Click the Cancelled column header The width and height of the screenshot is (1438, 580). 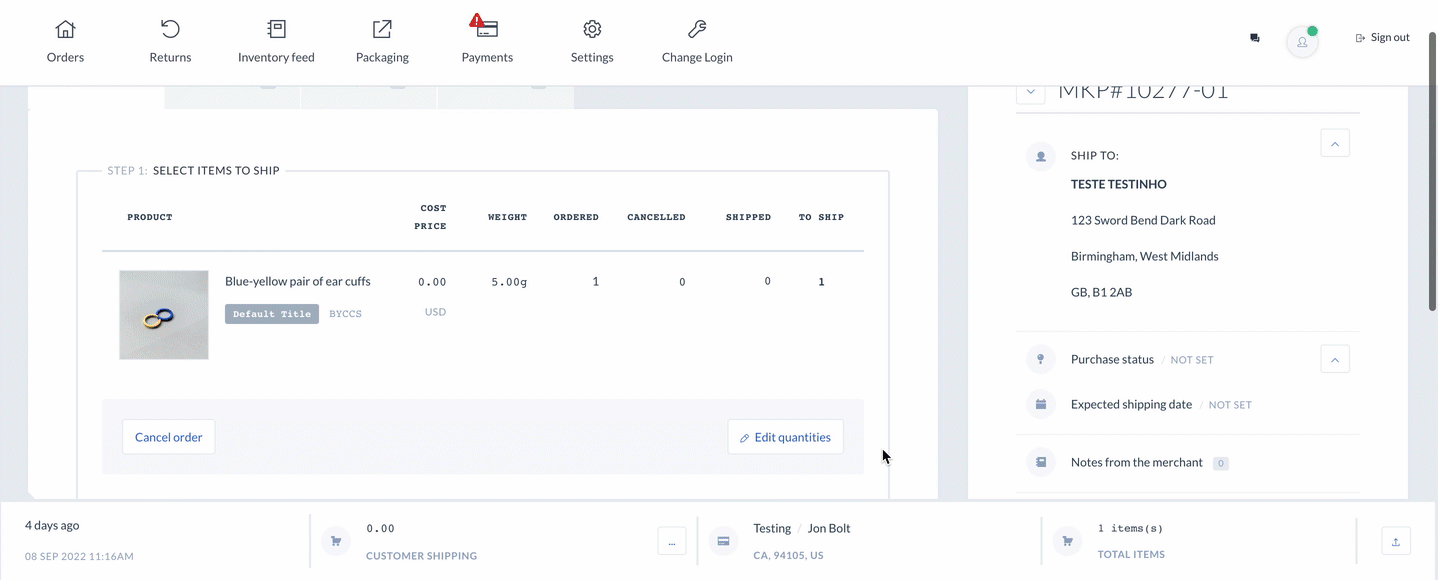(656, 217)
